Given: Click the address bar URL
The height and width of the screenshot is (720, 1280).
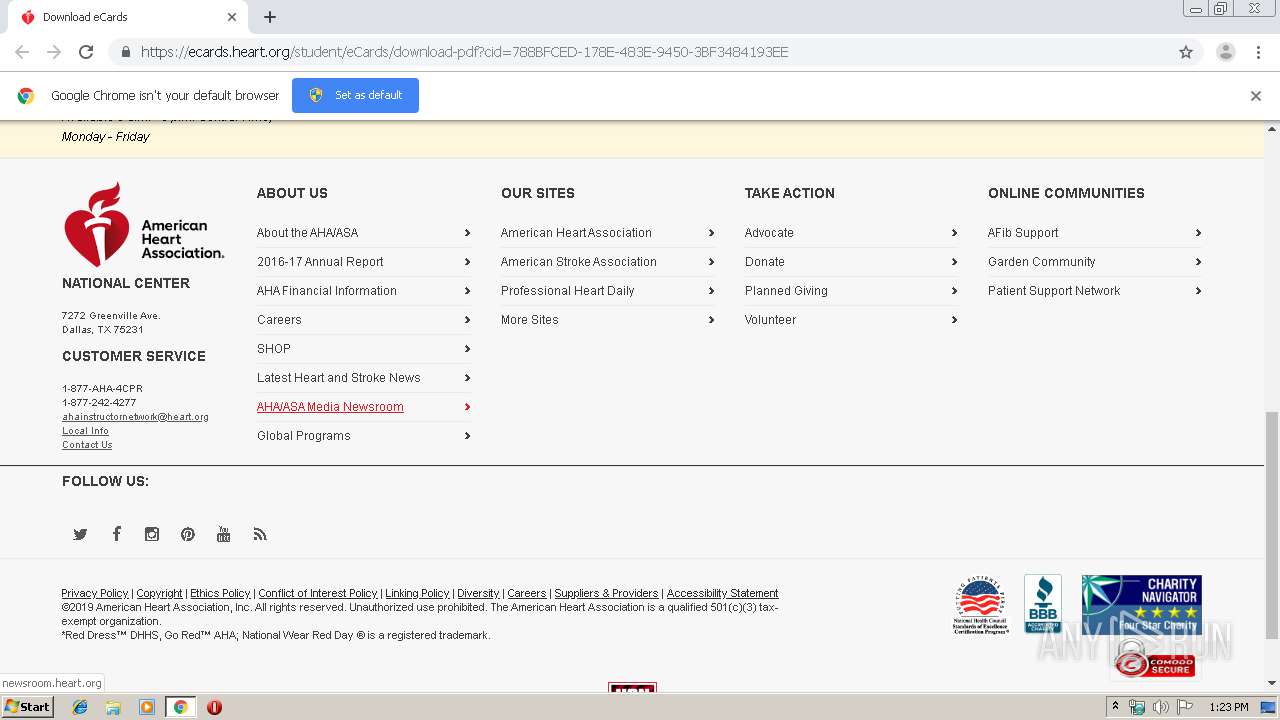Looking at the screenshot, I should pos(464,52).
